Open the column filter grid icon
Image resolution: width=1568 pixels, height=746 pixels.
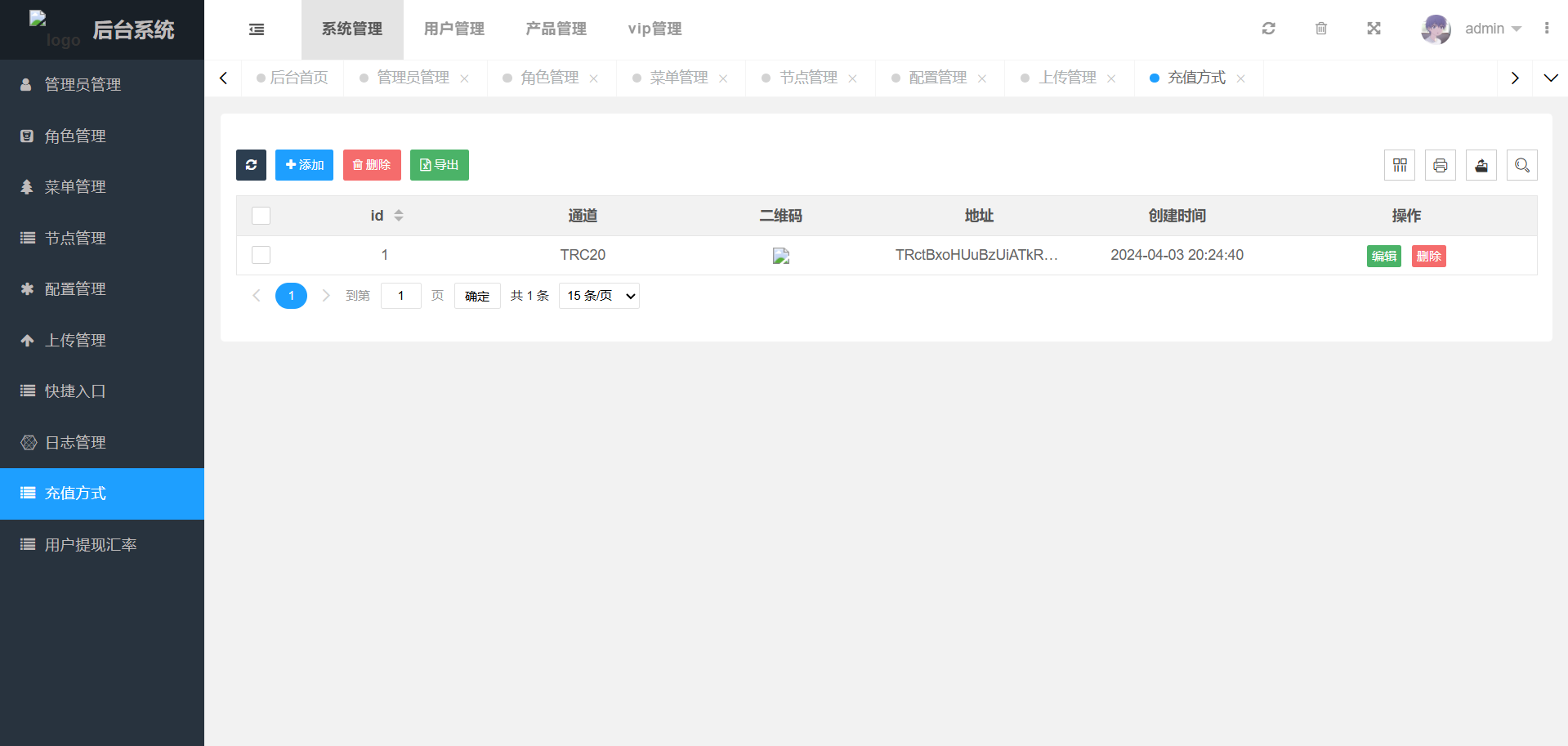(x=1399, y=165)
